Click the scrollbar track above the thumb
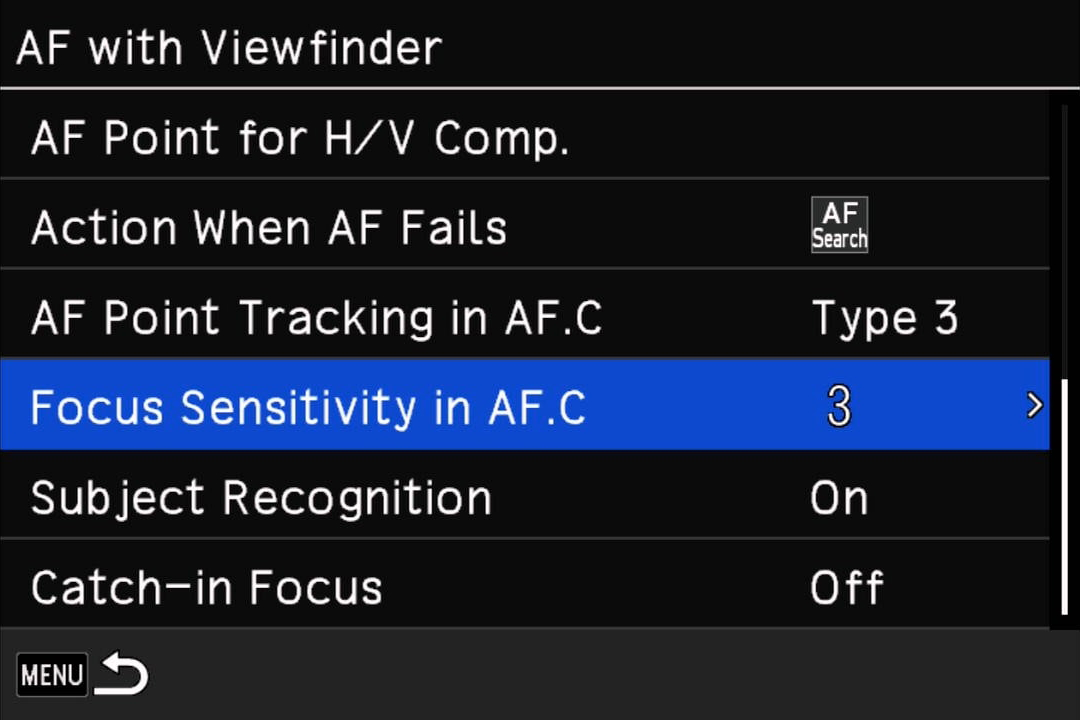1080x720 pixels. tap(1065, 241)
